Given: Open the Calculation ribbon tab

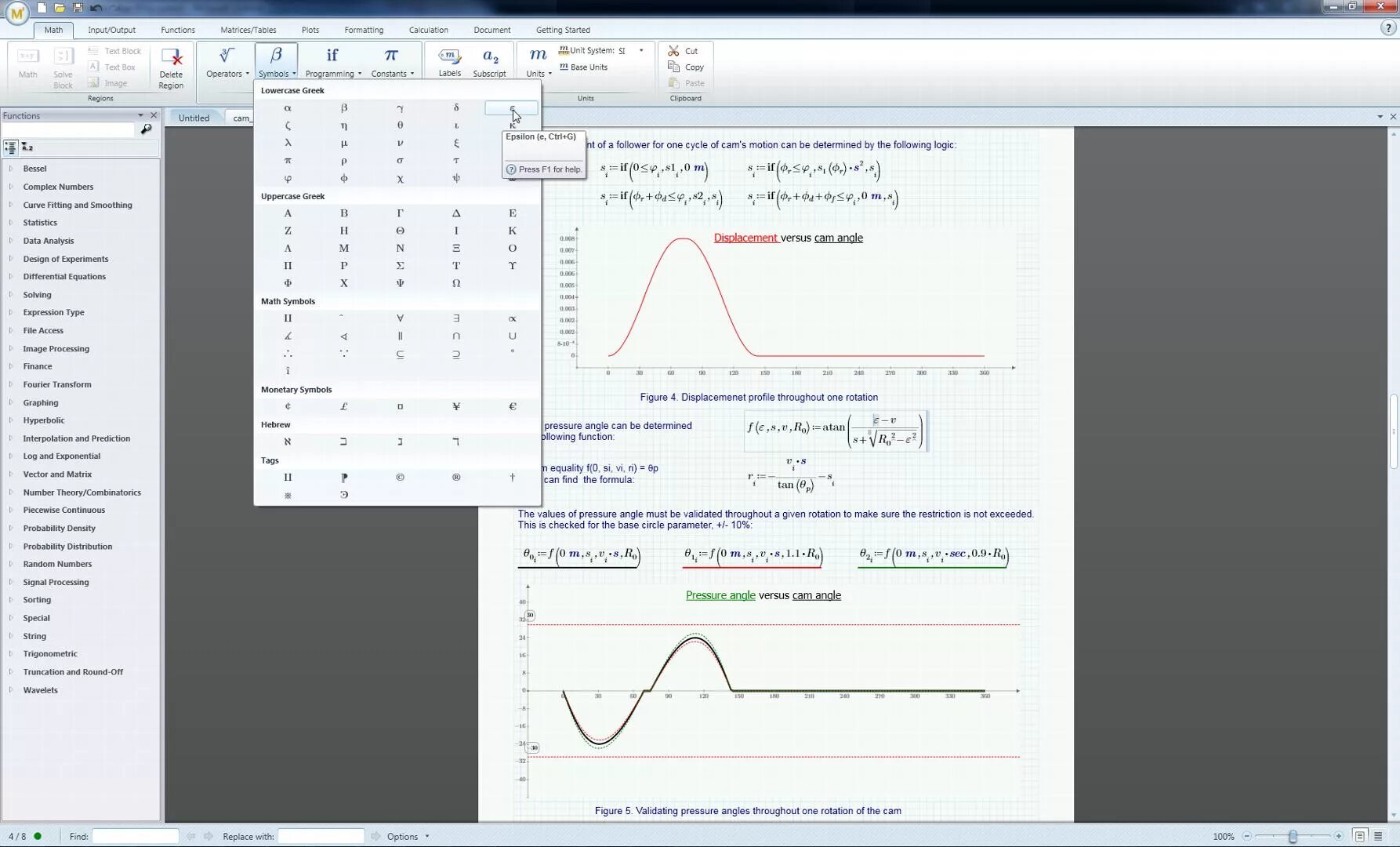Looking at the screenshot, I should click(x=428, y=30).
